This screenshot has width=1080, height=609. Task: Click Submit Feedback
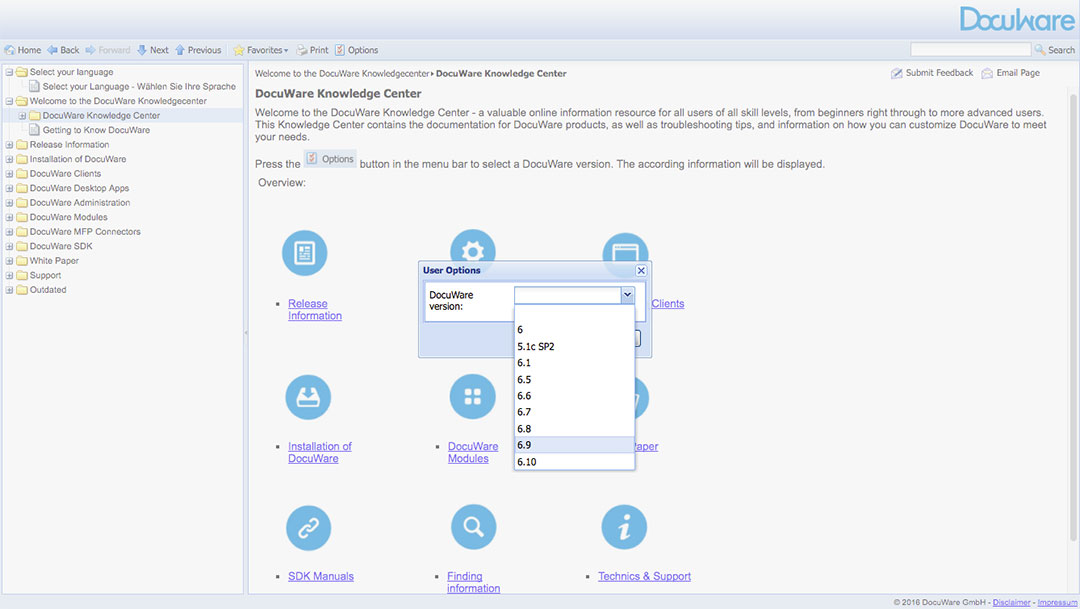point(932,73)
